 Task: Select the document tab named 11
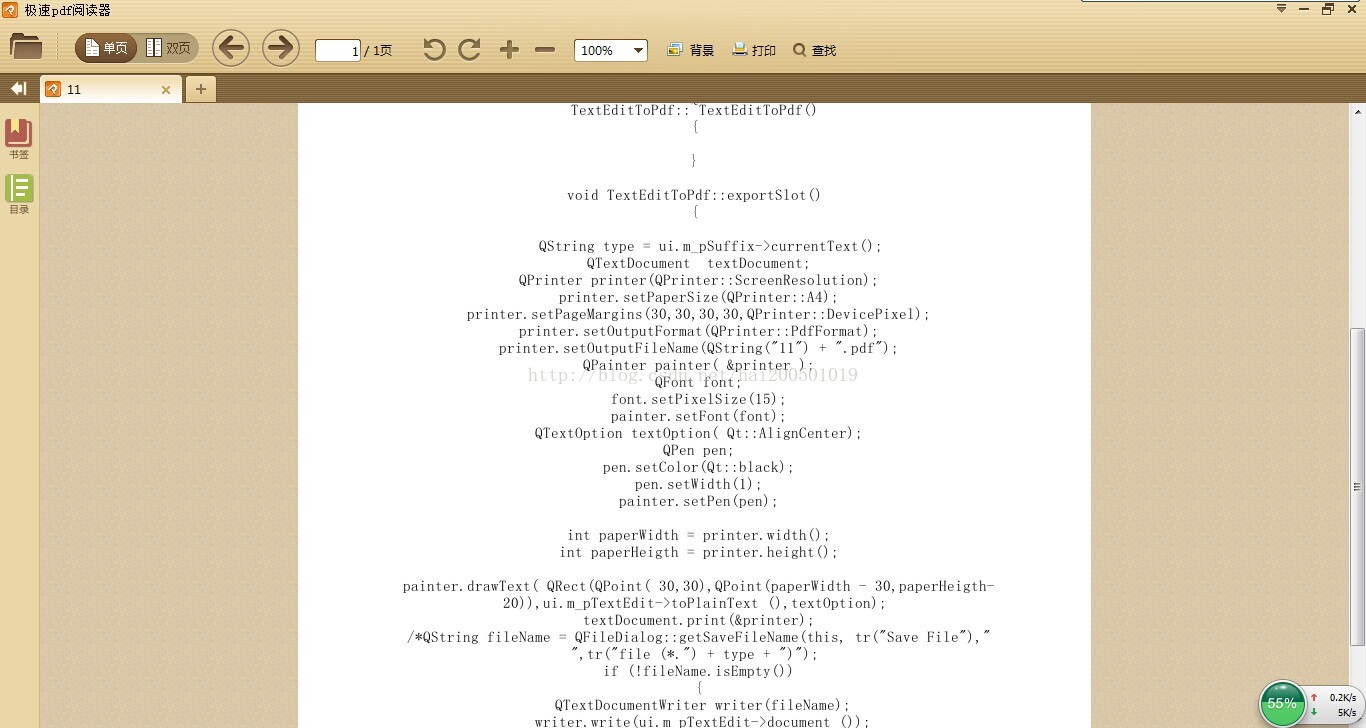click(x=110, y=89)
